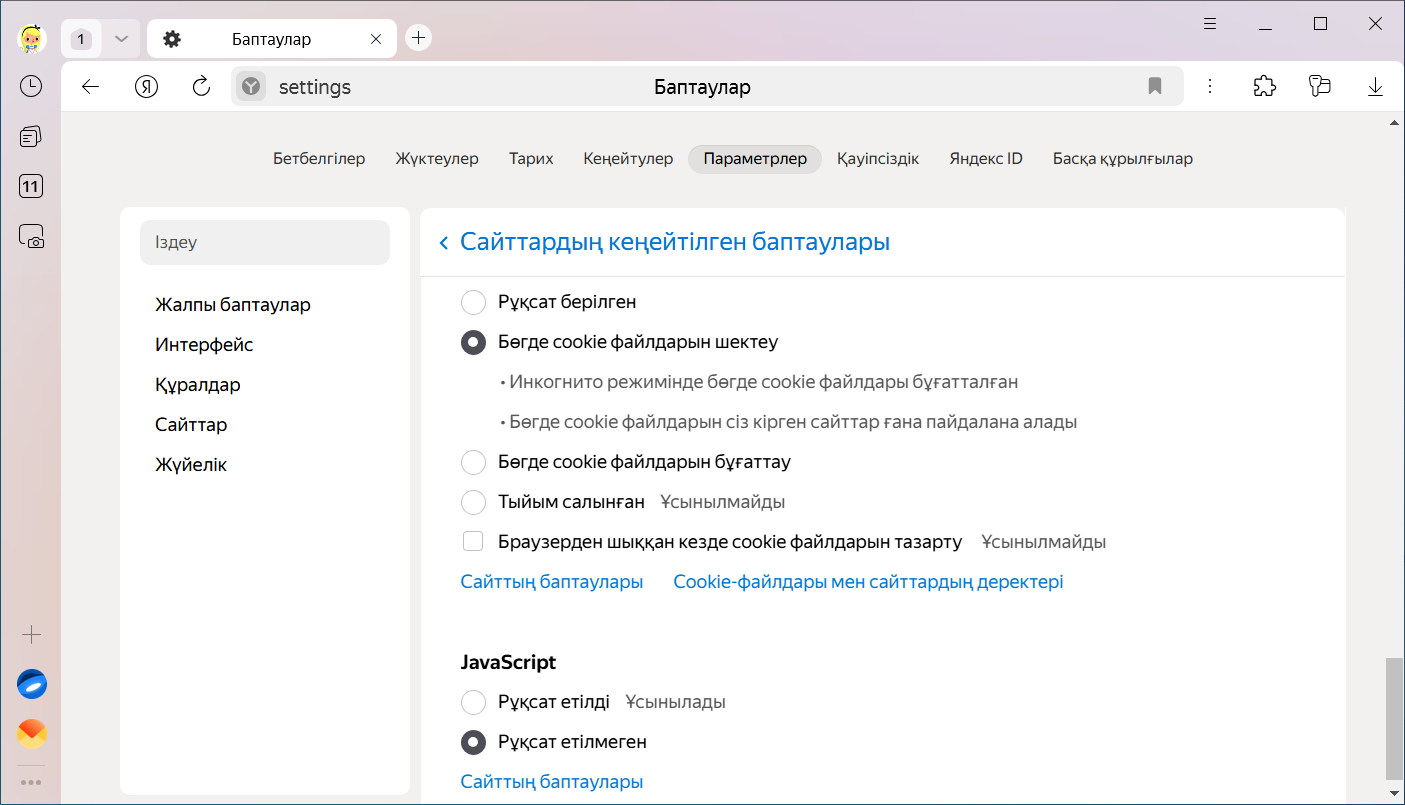Open 'Сайттың баптаулары' link under JavaScript
Viewport: 1405px width, 805px height.
click(551, 782)
